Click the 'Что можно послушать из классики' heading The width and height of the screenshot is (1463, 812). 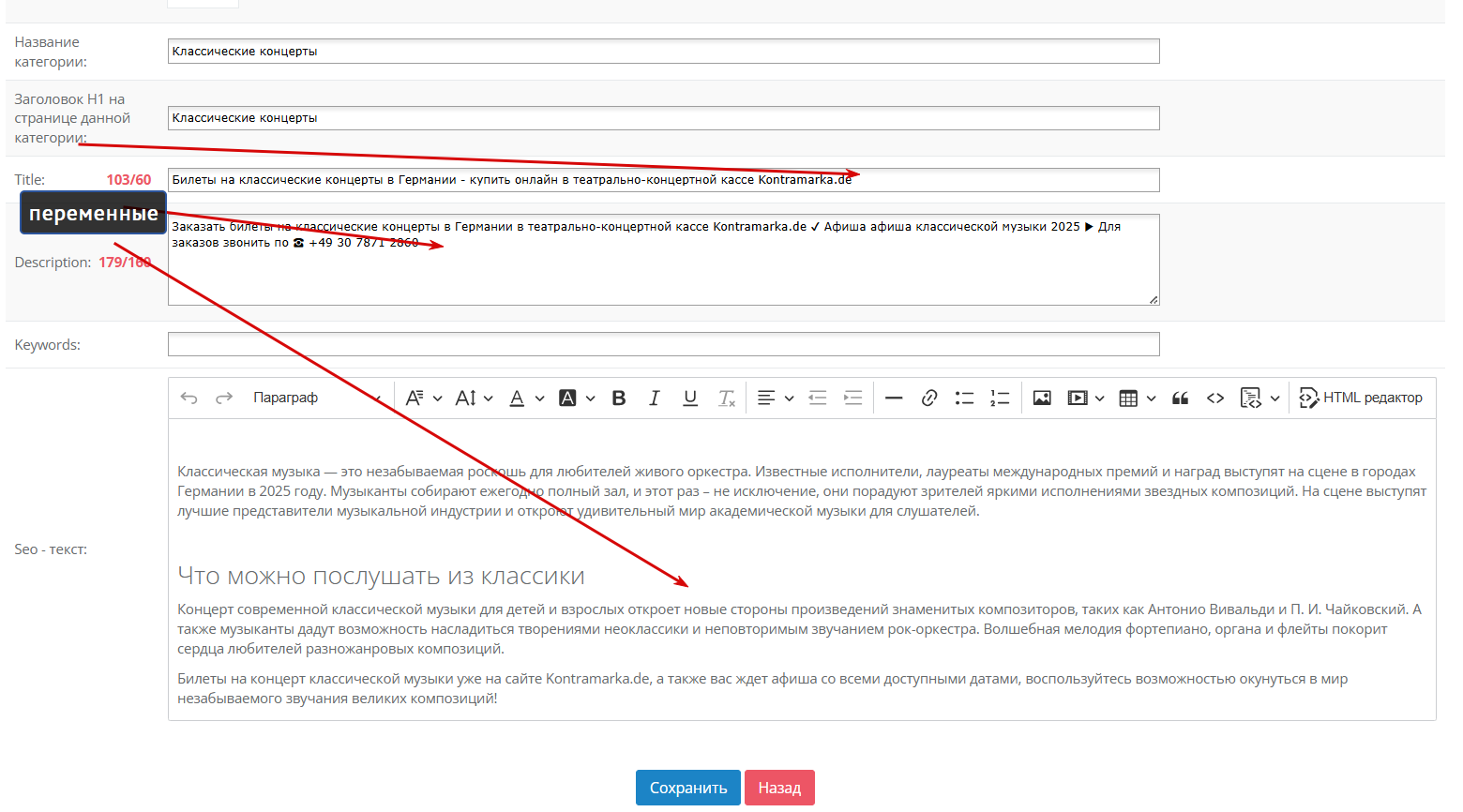pyautogui.click(x=381, y=576)
